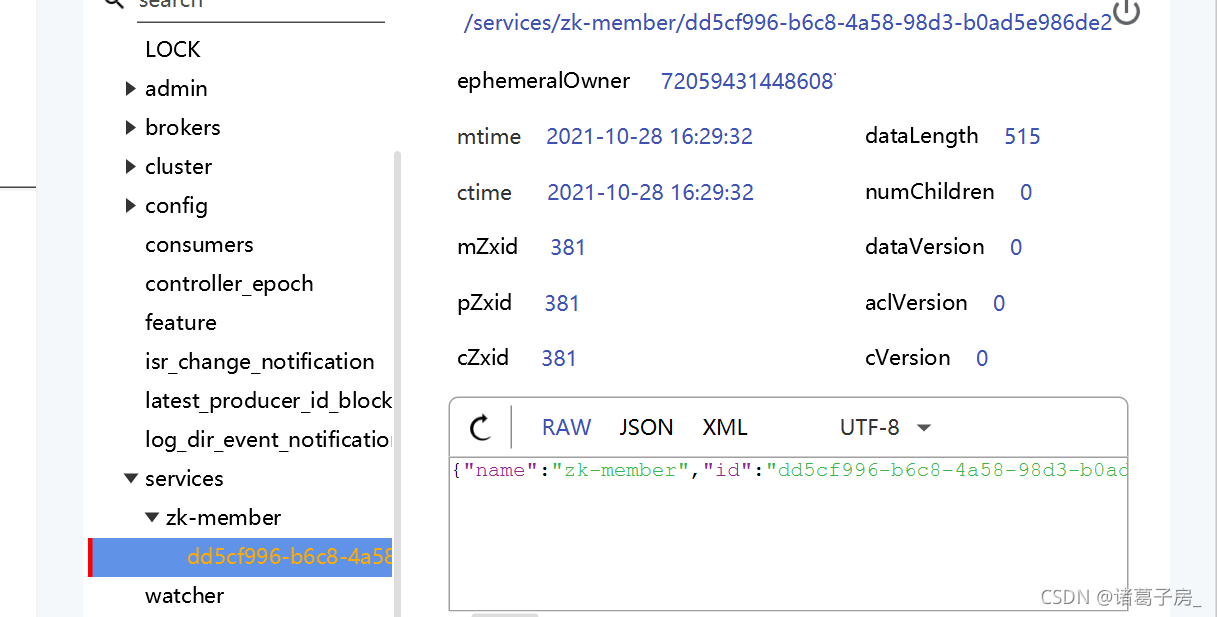The image size is (1217, 617).
Task: Click the refresh icon in the data viewer
Action: click(481, 427)
